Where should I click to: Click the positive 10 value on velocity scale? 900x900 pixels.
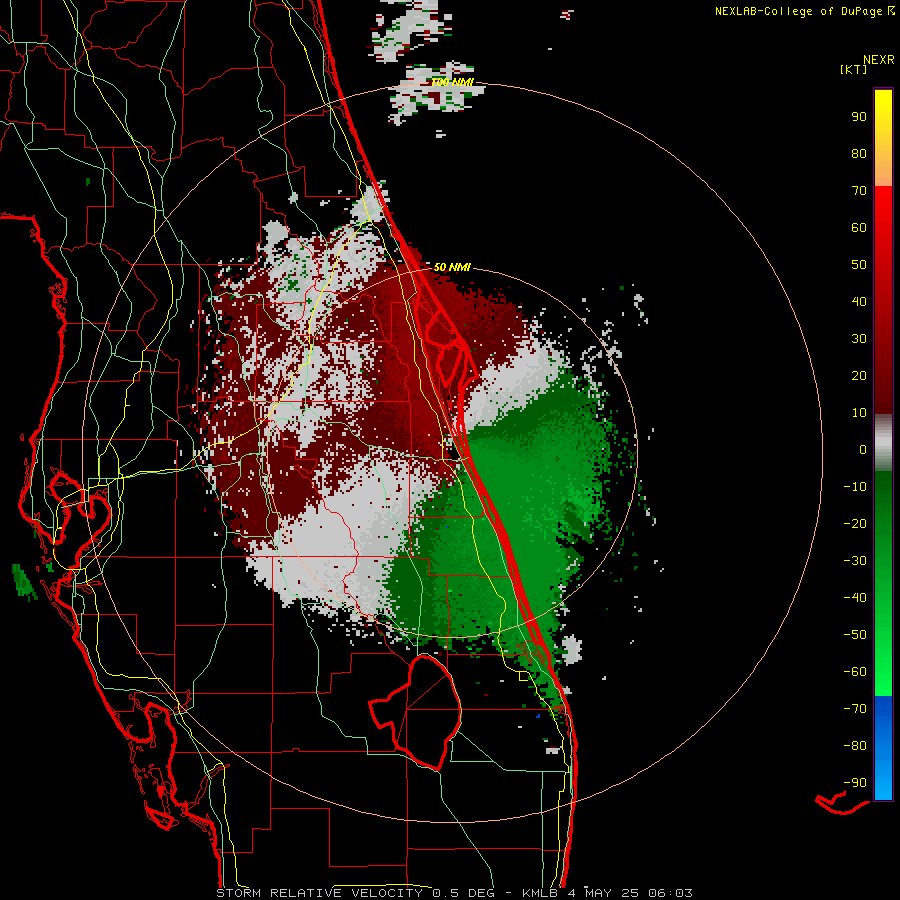tap(859, 413)
